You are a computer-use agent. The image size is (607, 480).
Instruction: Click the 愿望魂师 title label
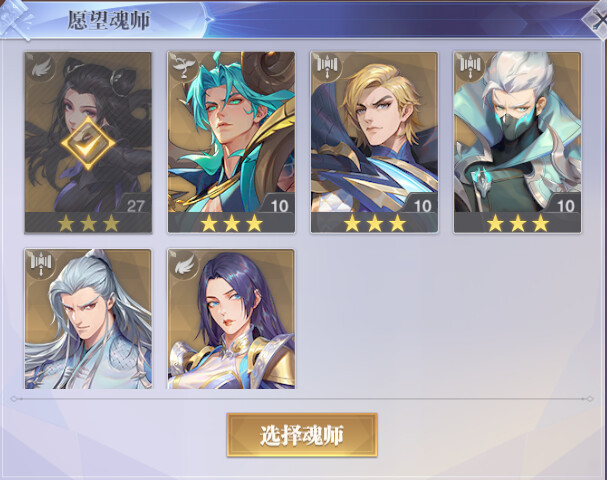[x=109, y=20]
